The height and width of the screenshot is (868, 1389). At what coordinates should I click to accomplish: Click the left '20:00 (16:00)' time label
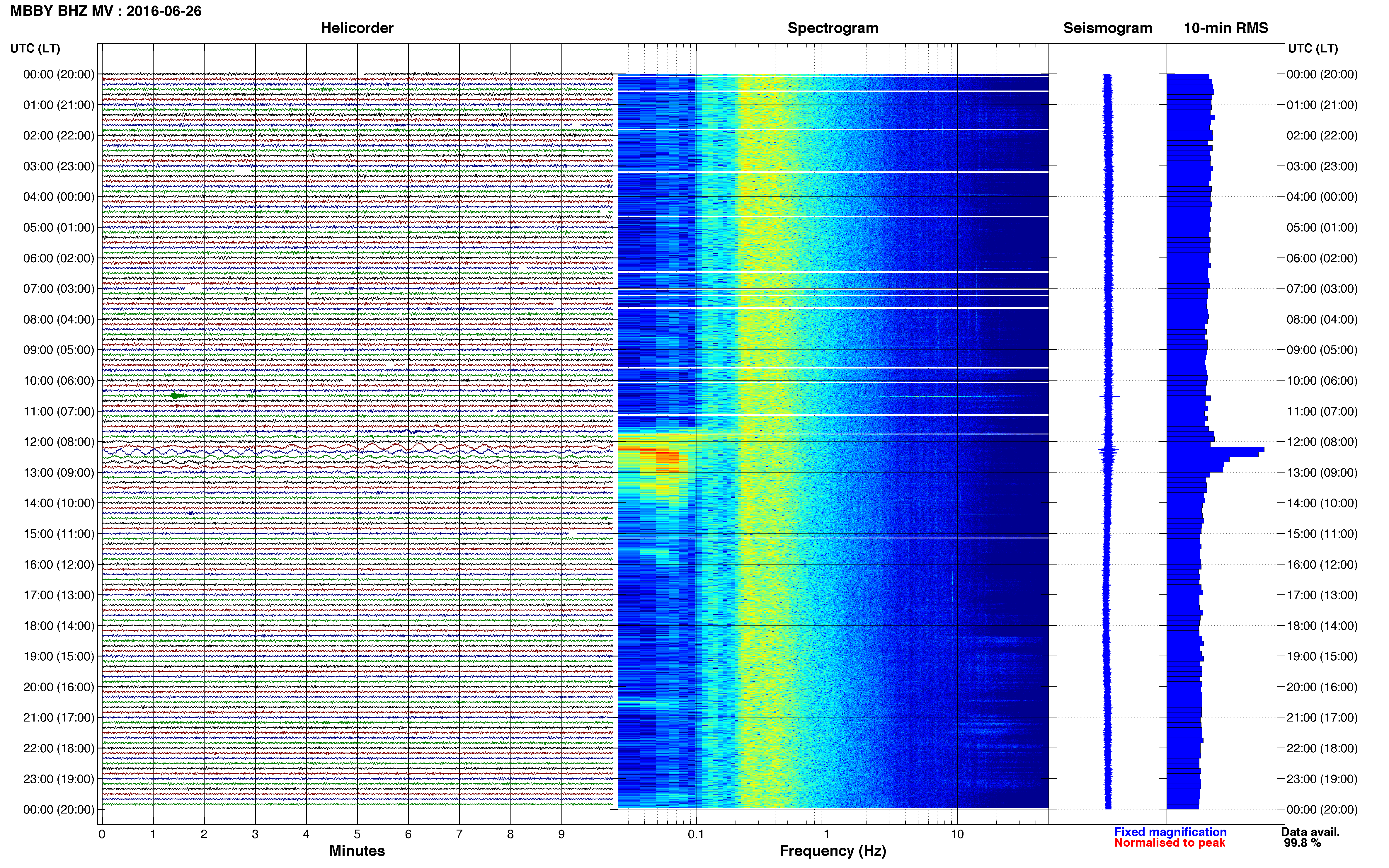(x=59, y=687)
